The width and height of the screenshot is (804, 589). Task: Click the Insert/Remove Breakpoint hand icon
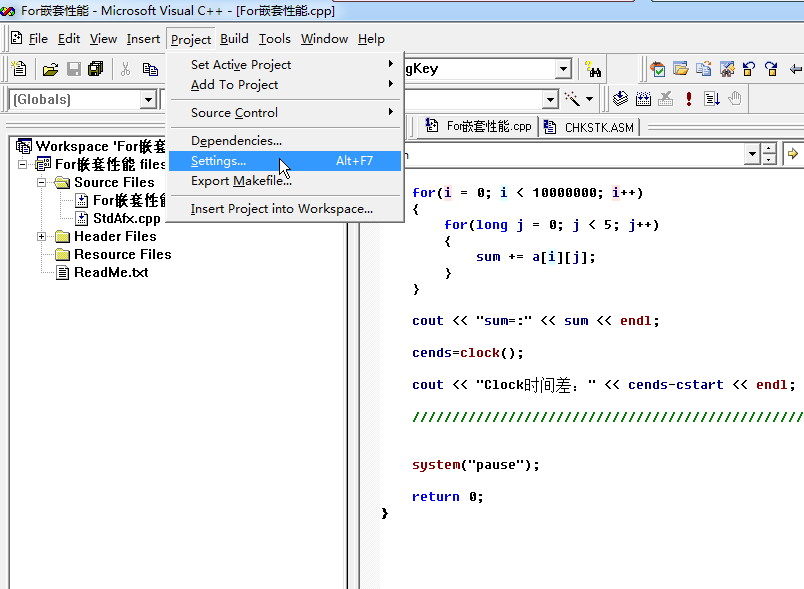pos(735,99)
